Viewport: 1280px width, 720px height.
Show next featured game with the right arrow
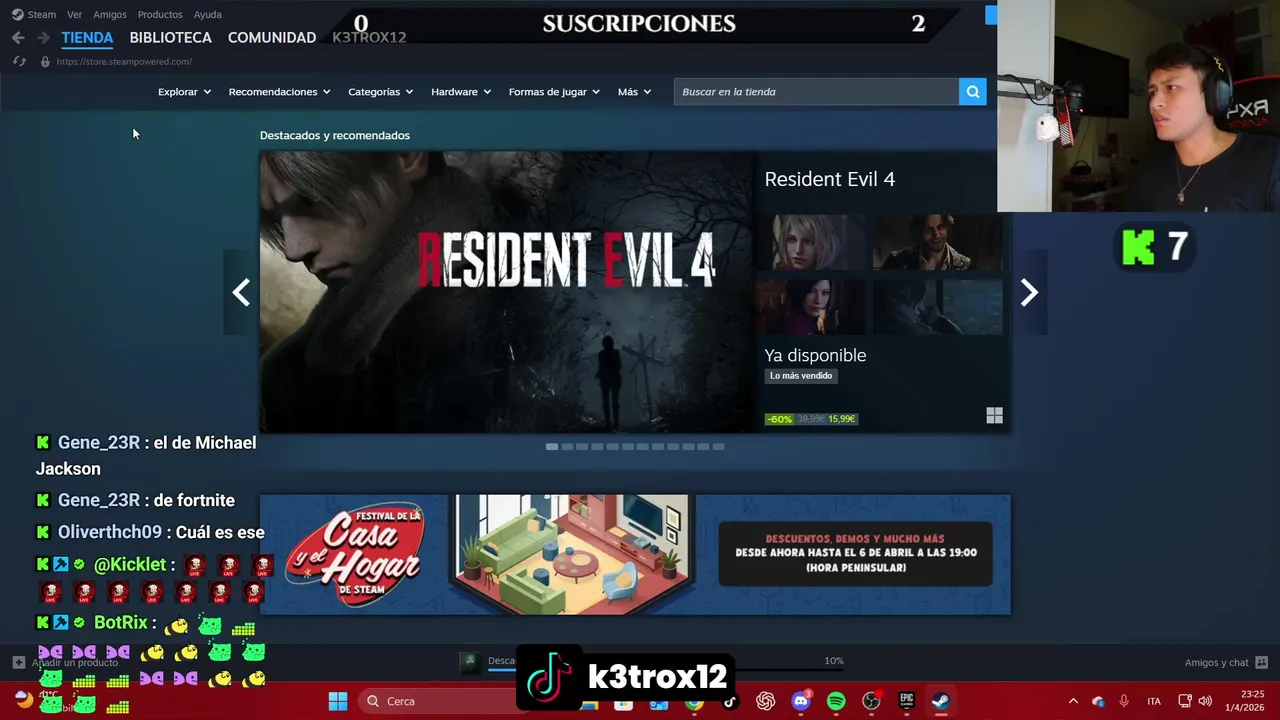[1029, 292]
